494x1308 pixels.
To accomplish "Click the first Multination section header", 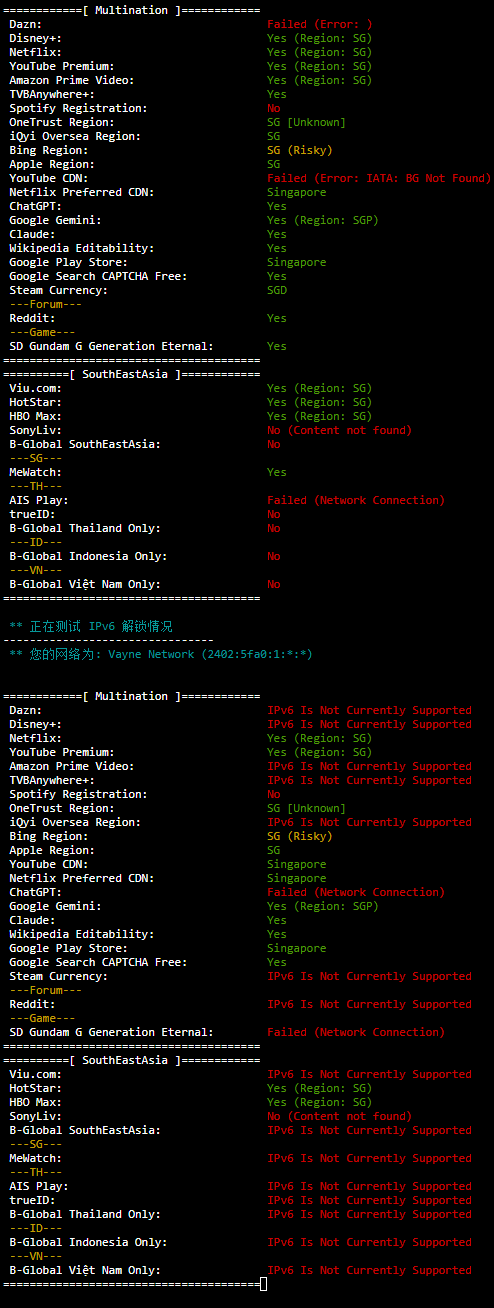I will [x=132, y=10].
